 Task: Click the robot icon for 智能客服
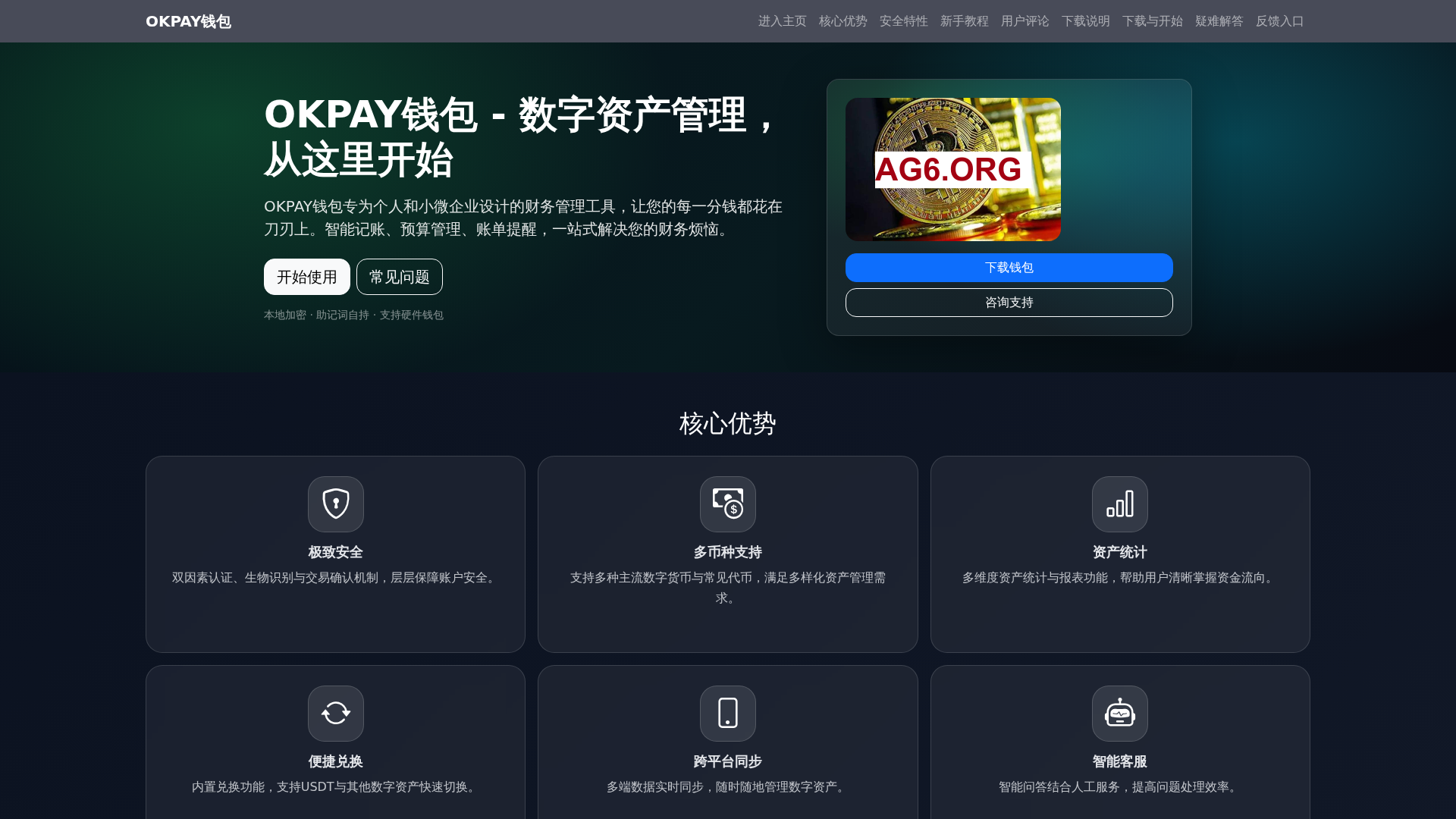coord(1120,714)
